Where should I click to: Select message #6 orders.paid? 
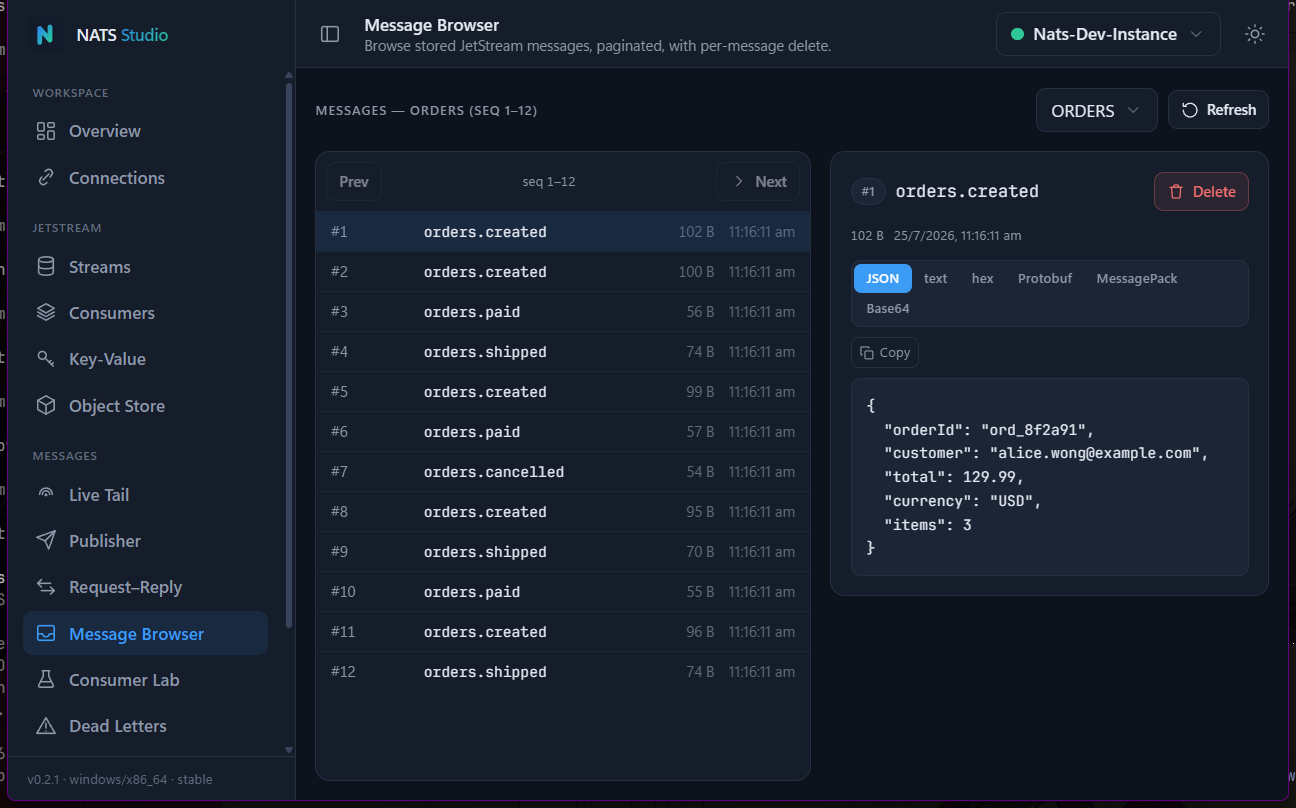[x=563, y=432]
